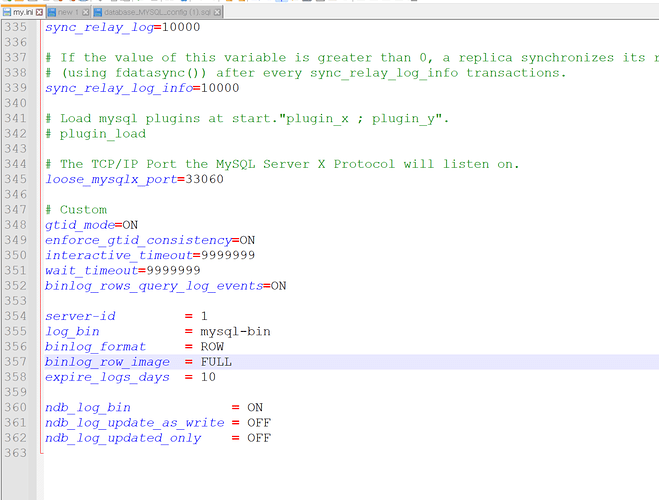Place cursor on interactive_timeout=9999999

[x=150, y=255]
